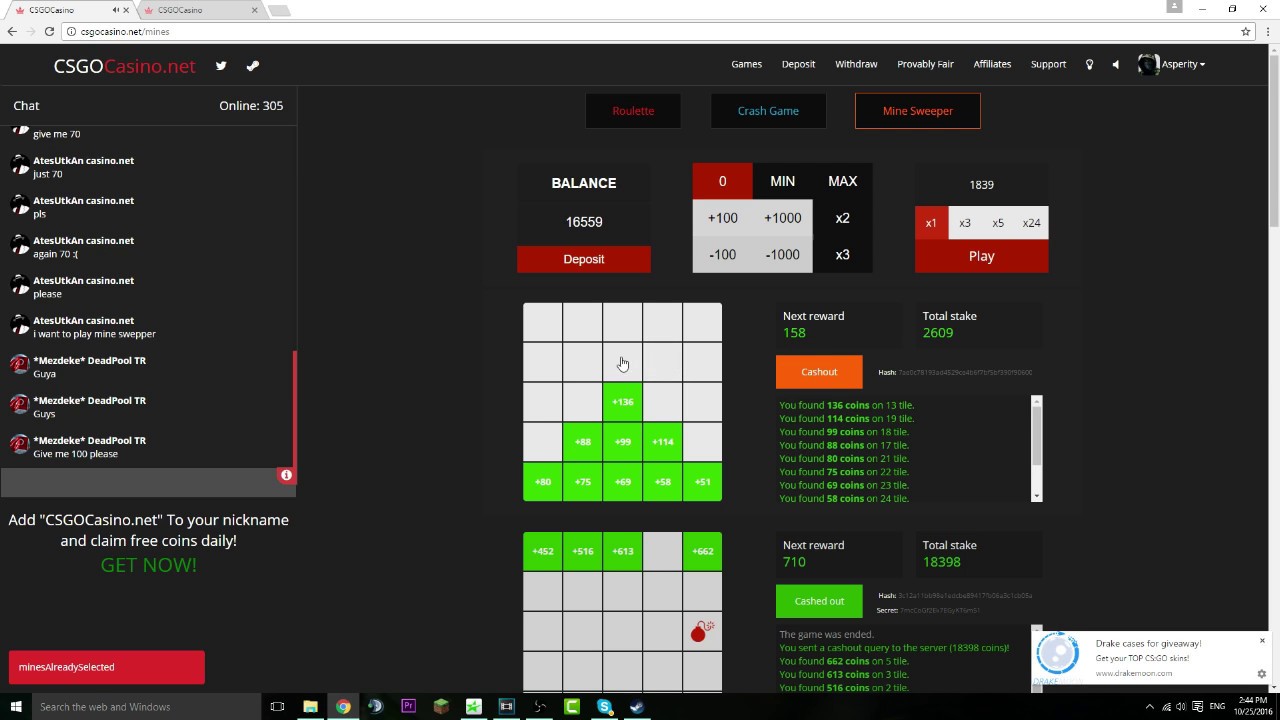Open Chrome menu with three dots
The height and width of the screenshot is (720, 1280).
tap(1267, 31)
